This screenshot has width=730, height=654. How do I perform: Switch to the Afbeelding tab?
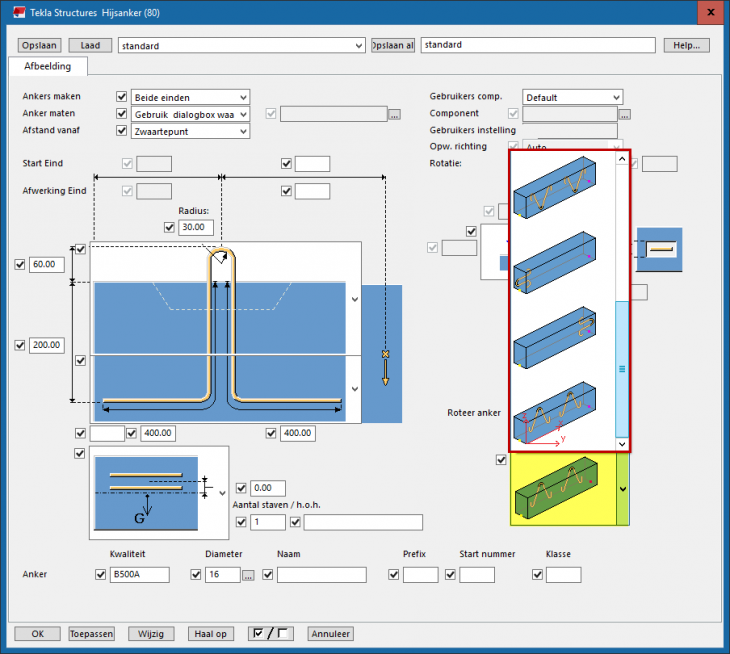48,66
